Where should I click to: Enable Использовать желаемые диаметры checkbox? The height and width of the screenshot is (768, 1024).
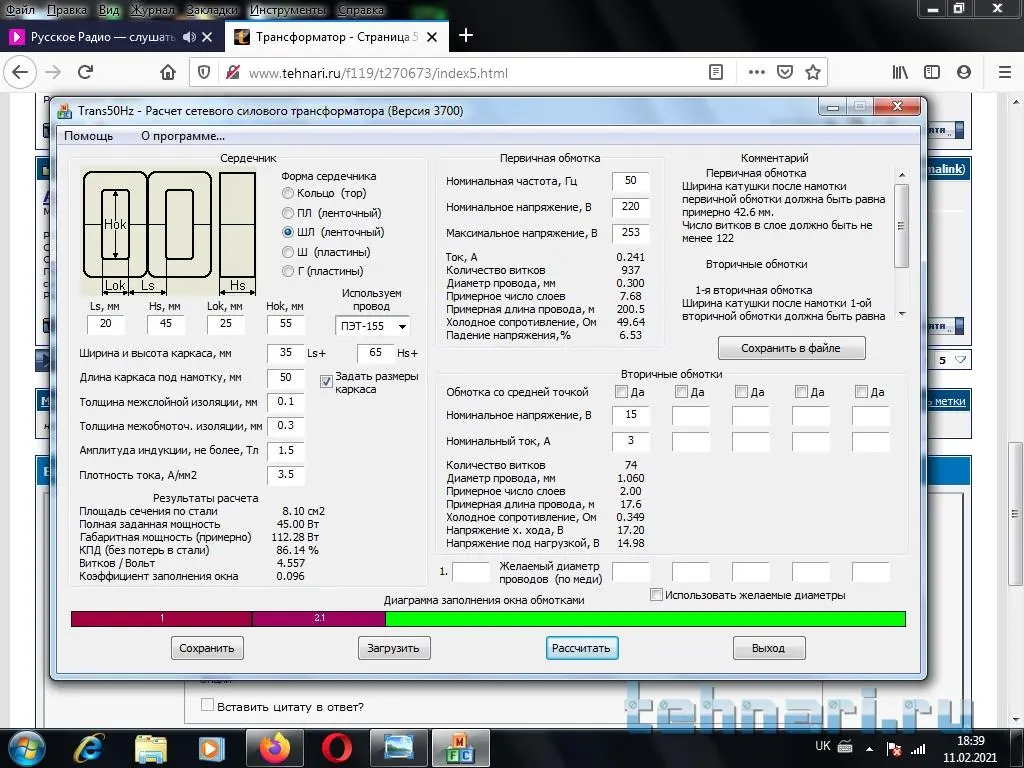click(x=656, y=595)
